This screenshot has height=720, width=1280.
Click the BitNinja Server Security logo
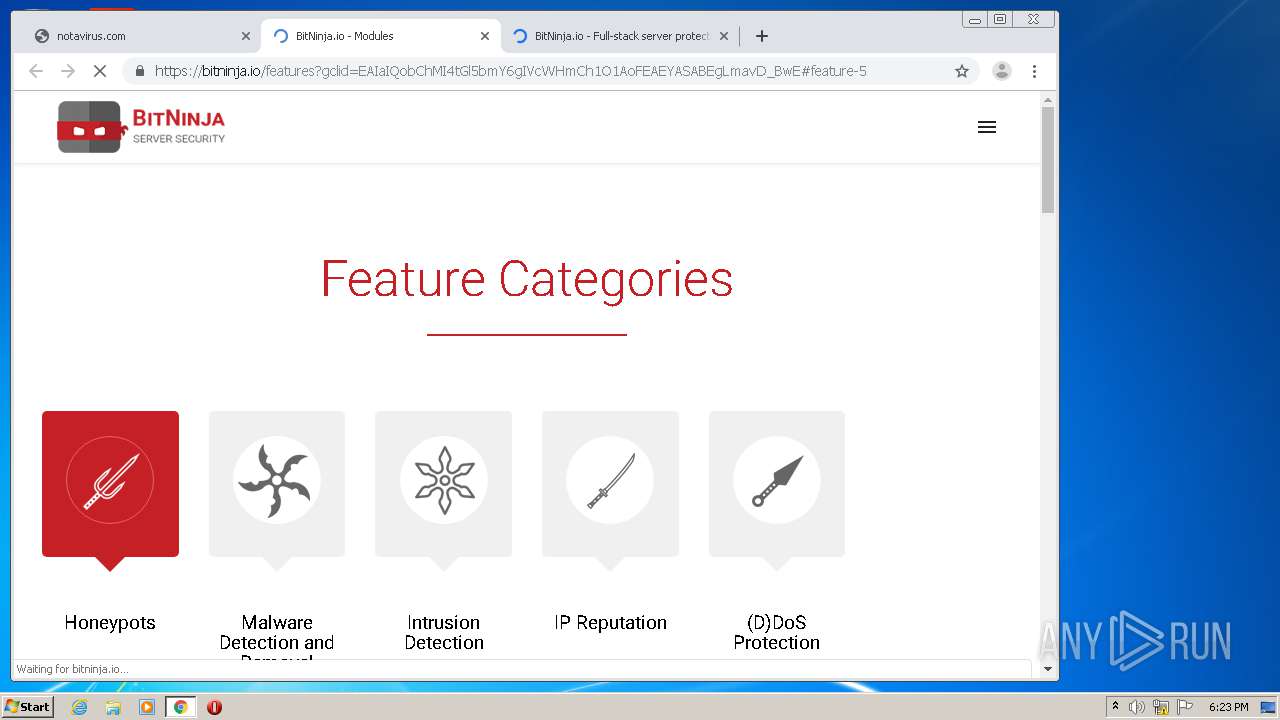coord(141,127)
